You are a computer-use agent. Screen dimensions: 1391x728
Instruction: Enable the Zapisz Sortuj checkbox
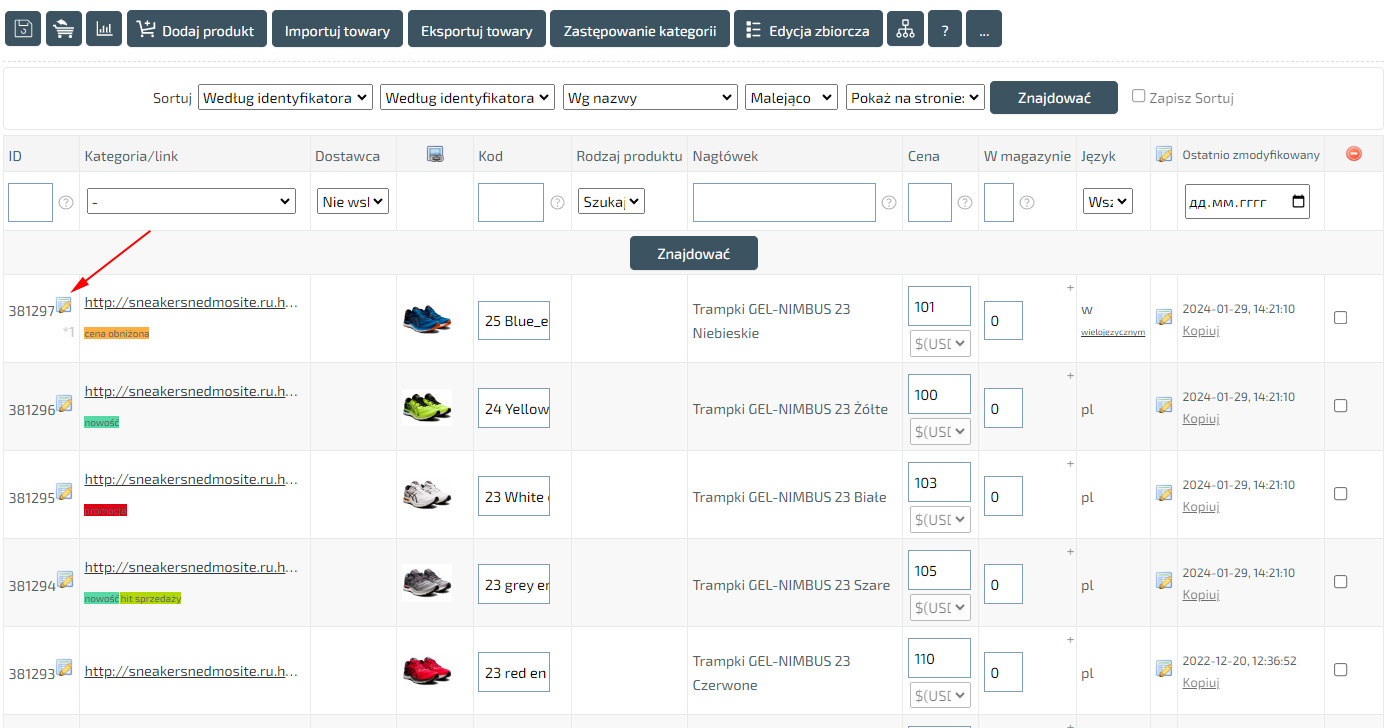(1138, 96)
